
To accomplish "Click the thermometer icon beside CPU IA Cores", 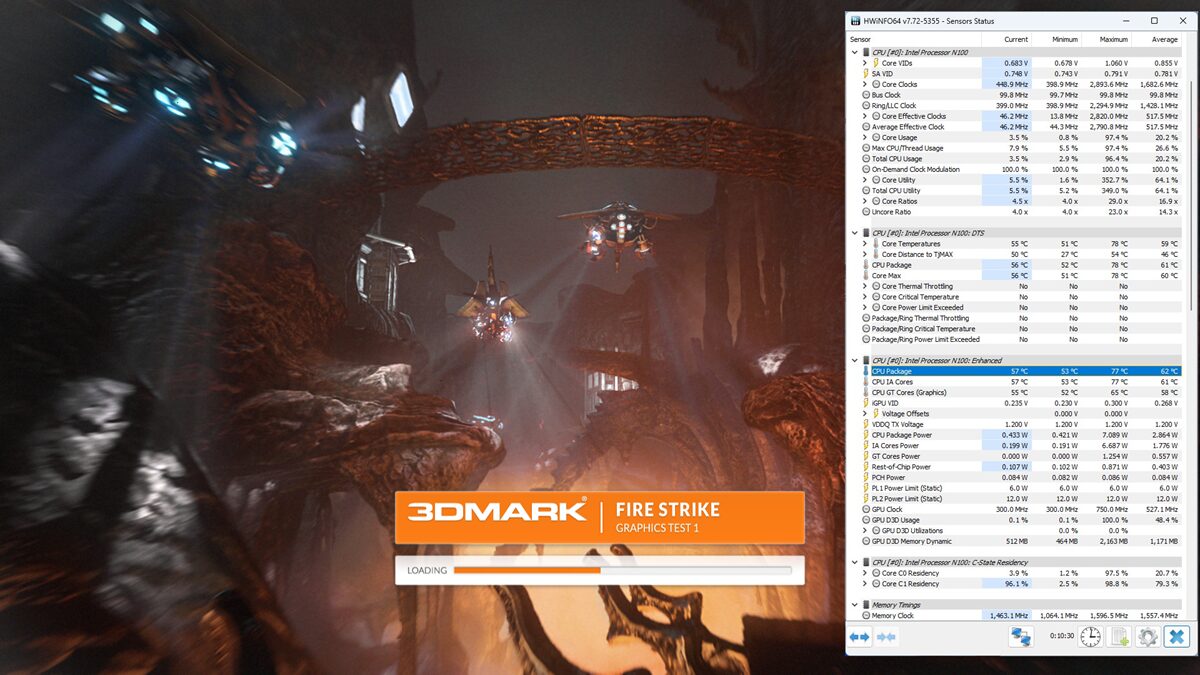I will pos(866,382).
